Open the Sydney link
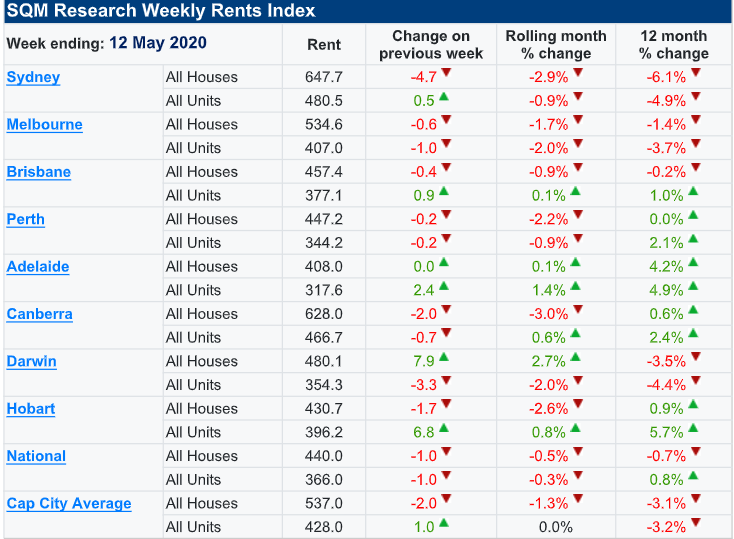This screenshot has width=734, height=539. coord(33,77)
